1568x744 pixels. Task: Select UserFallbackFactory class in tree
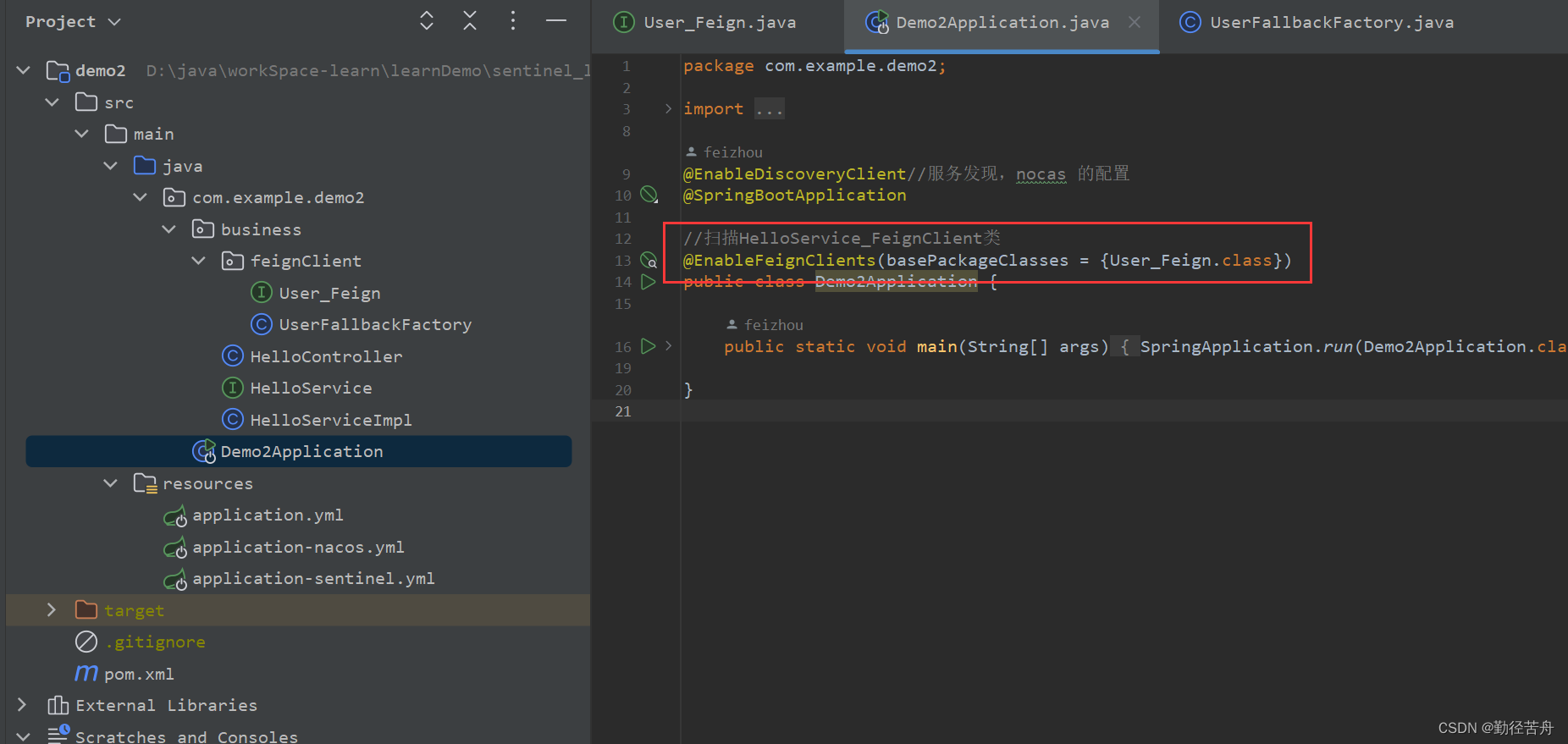click(x=375, y=324)
